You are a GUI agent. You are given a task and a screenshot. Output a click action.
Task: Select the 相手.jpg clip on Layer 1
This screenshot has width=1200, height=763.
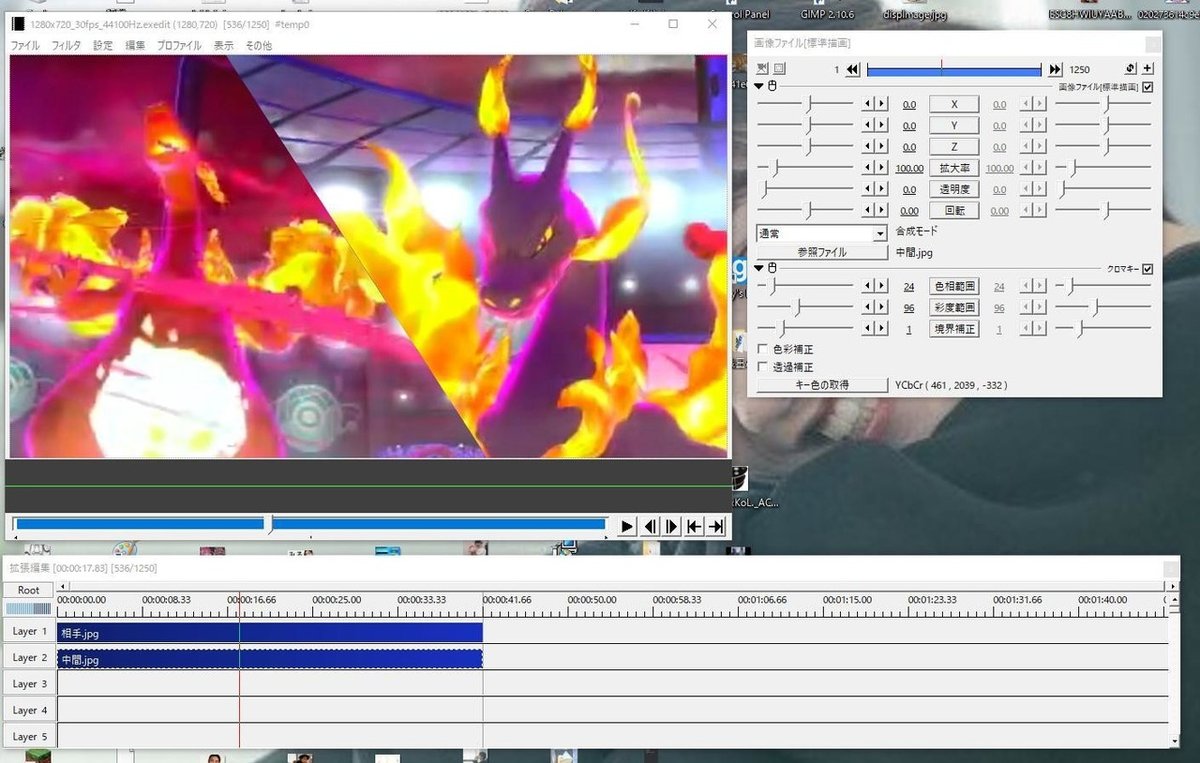(270, 633)
